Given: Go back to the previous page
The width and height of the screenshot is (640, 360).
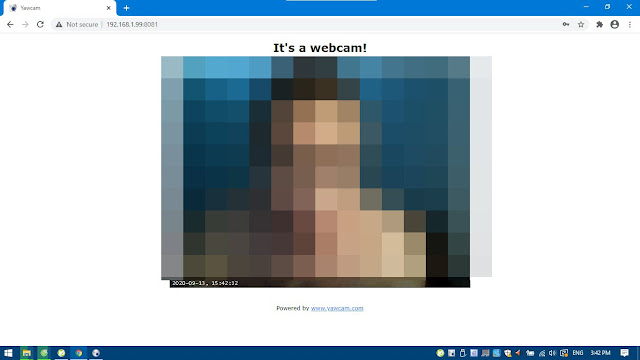Looking at the screenshot, I should (x=10, y=24).
